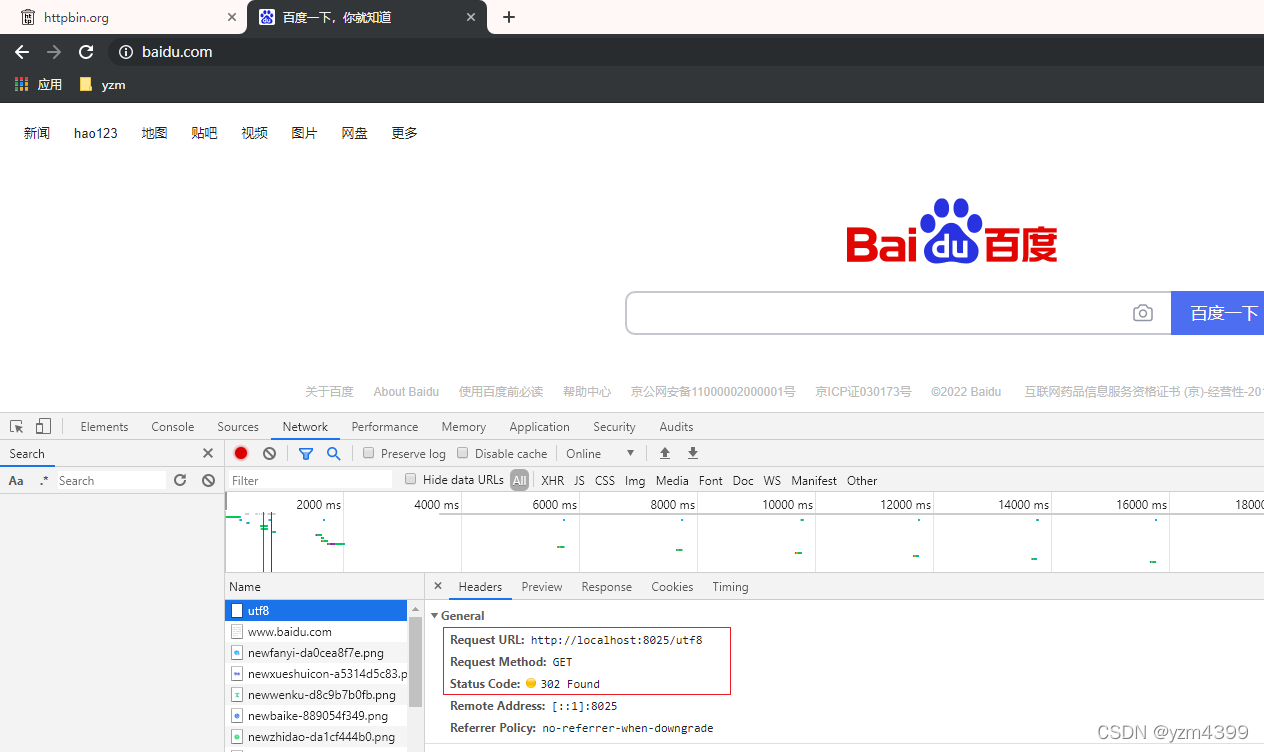1264x752 pixels.
Task: Switch to the httpbin.org tab
Action: point(124,17)
